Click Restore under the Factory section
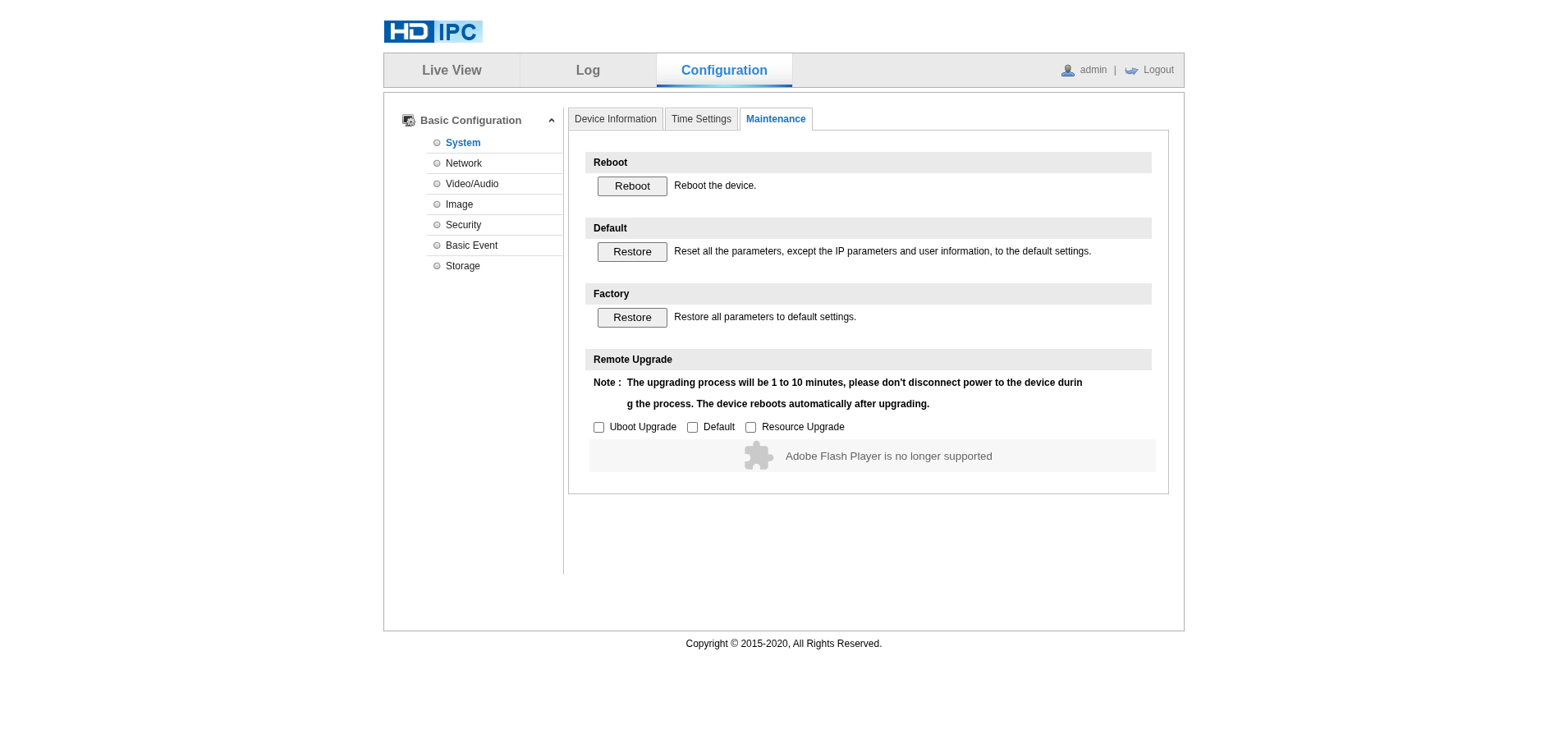 tap(632, 318)
